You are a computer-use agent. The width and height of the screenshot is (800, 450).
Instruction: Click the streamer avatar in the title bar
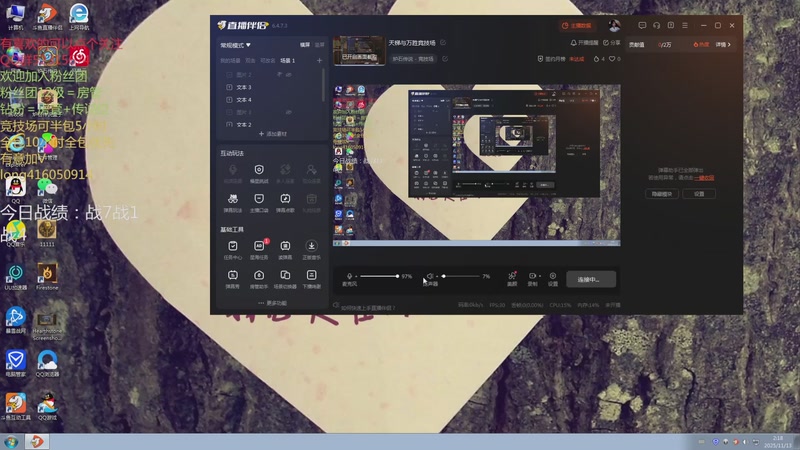[x=614, y=25]
